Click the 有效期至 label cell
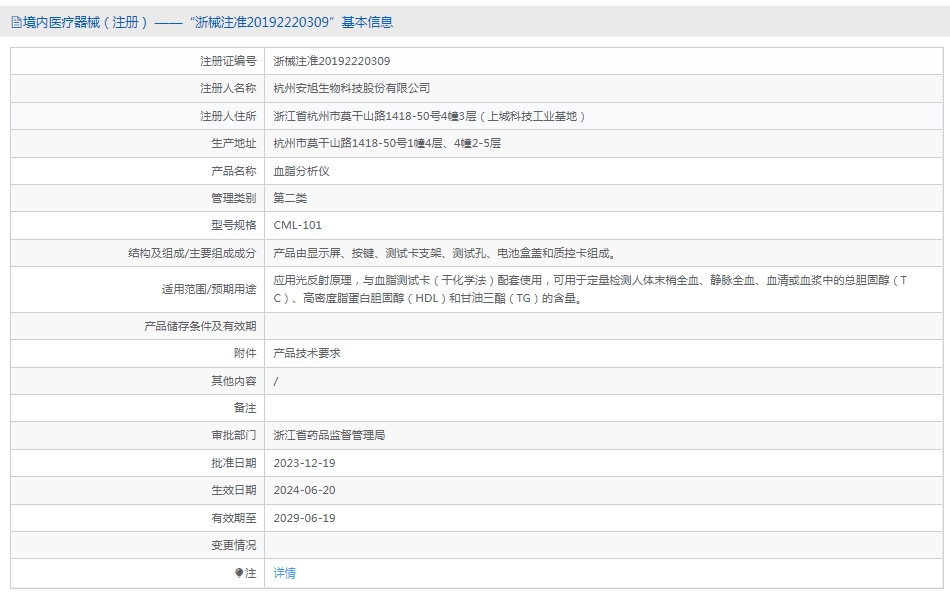 tap(138, 518)
